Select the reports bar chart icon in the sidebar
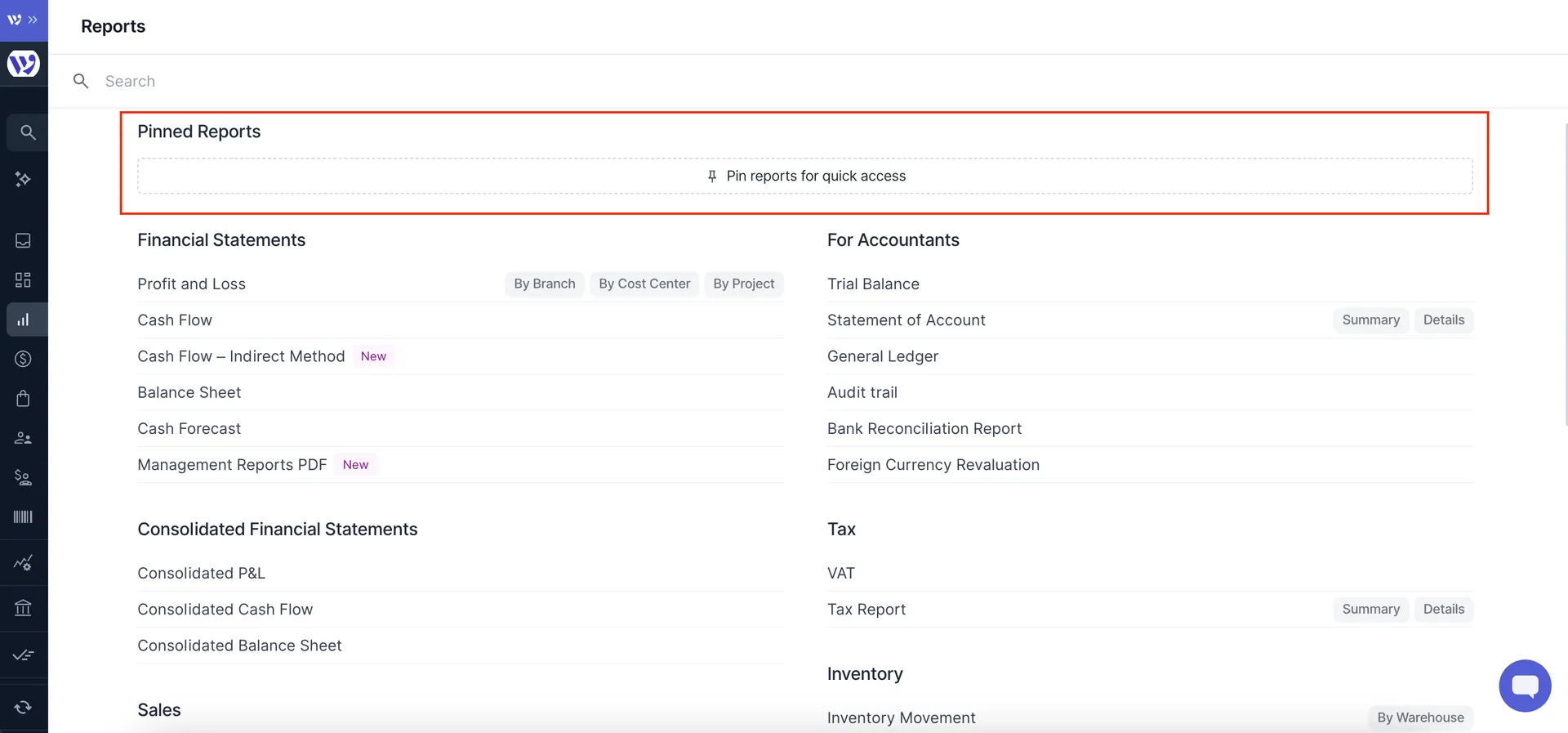The width and height of the screenshot is (1568, 733). [23, 320]
